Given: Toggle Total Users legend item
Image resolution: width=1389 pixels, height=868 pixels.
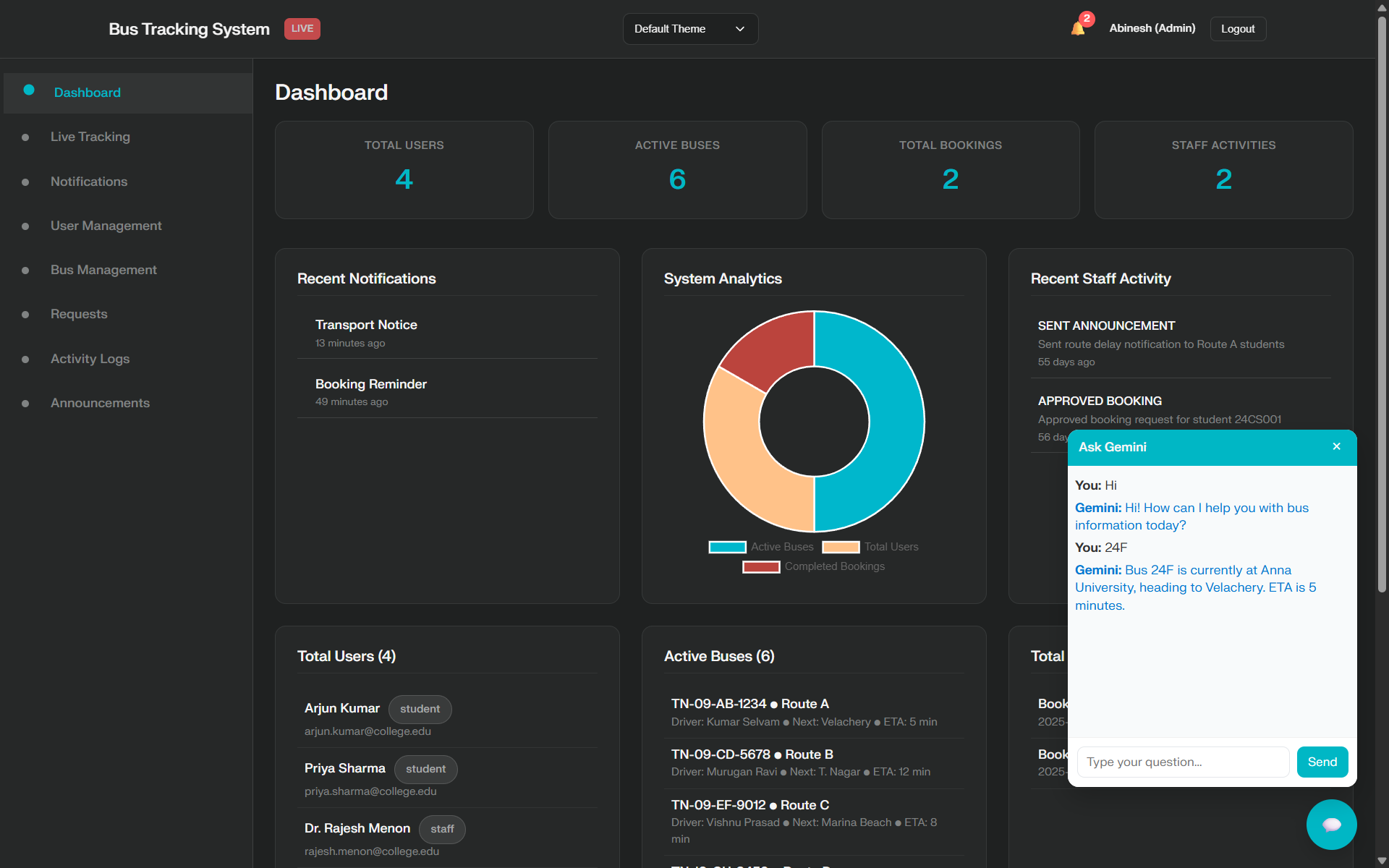Looking at the screenshot, I should tap(870, 547).
